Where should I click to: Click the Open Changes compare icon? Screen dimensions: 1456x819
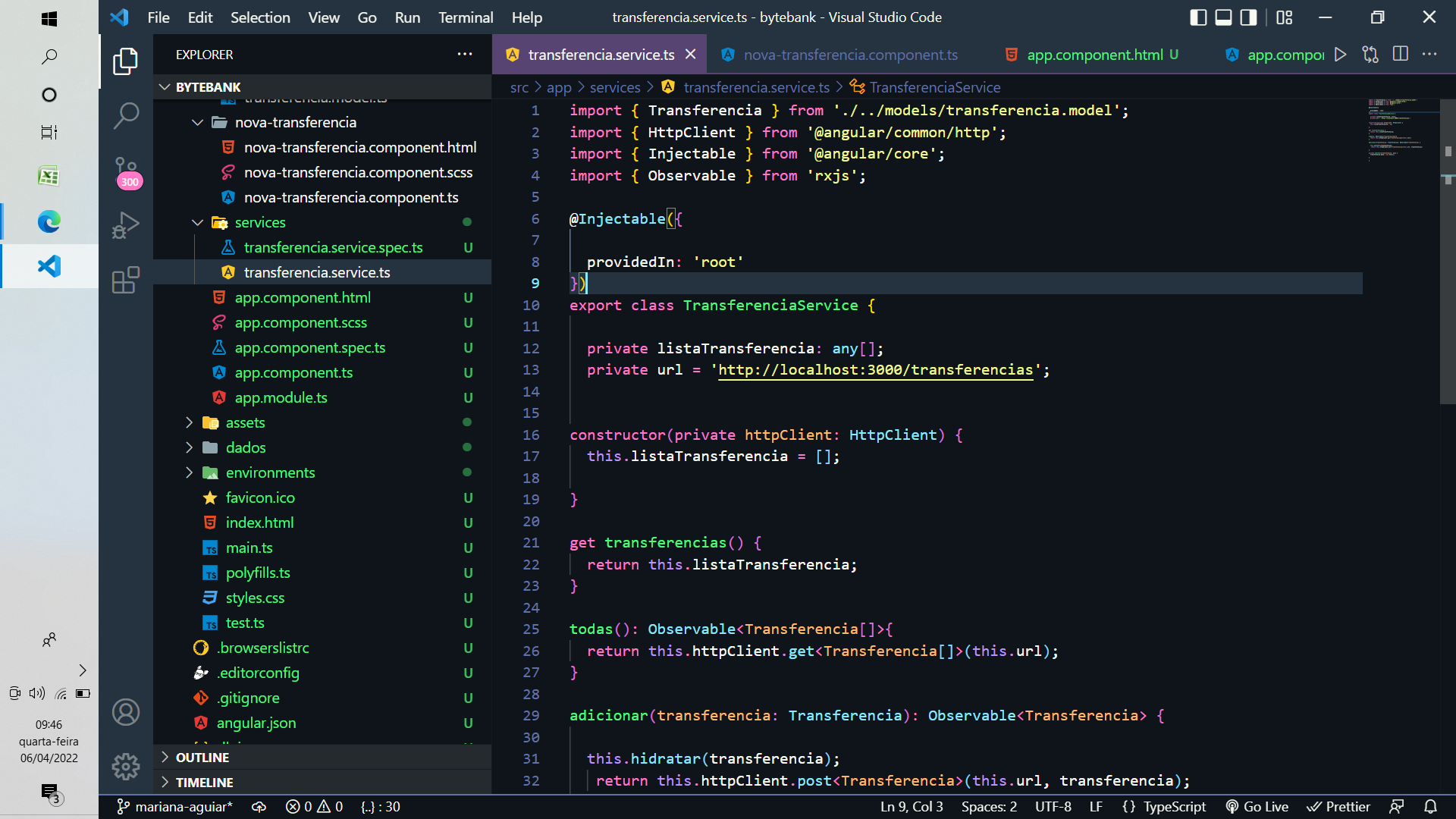tap(1370, 55)
